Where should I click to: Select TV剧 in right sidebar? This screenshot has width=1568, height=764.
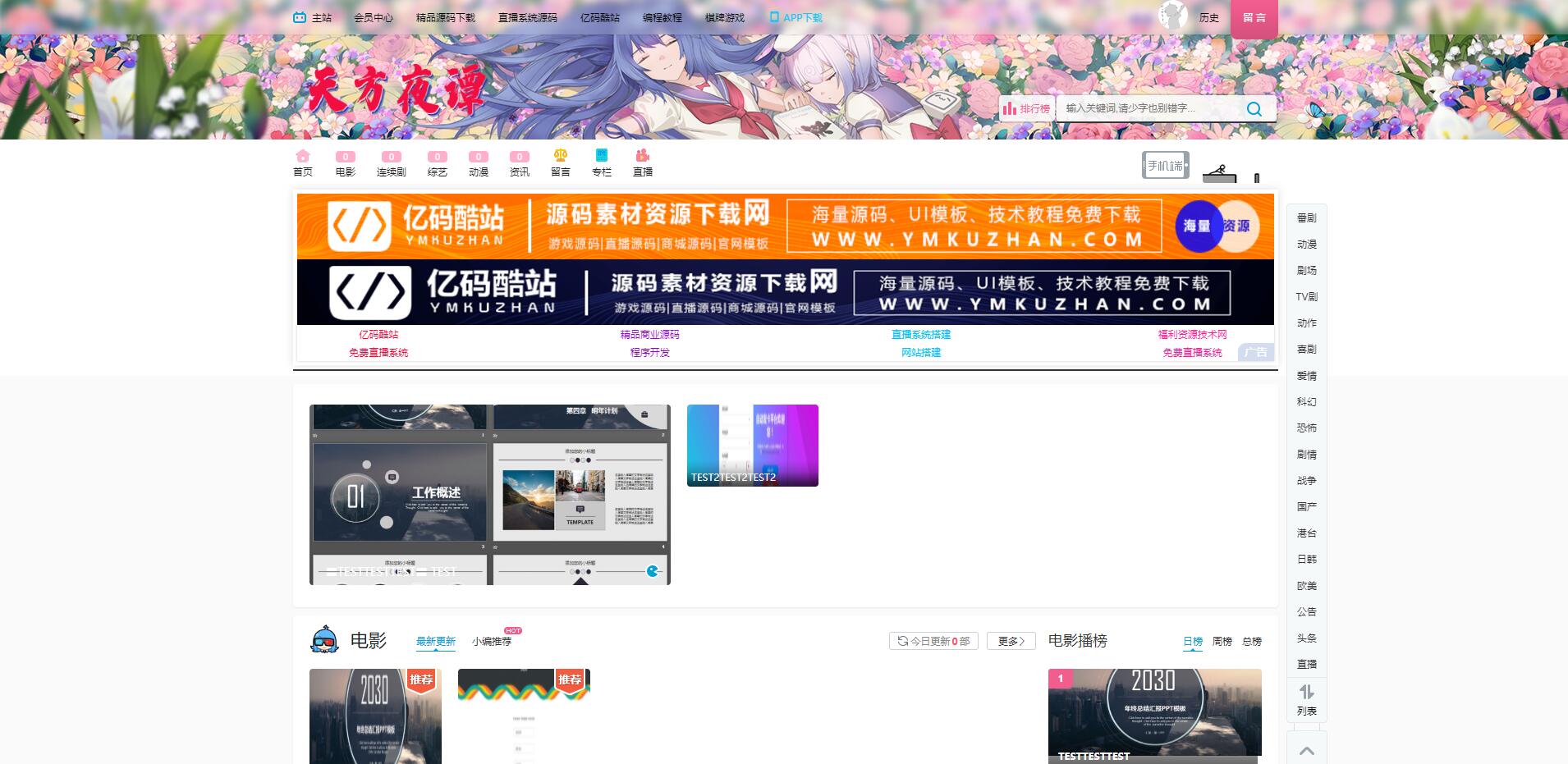pos(1307,296)
